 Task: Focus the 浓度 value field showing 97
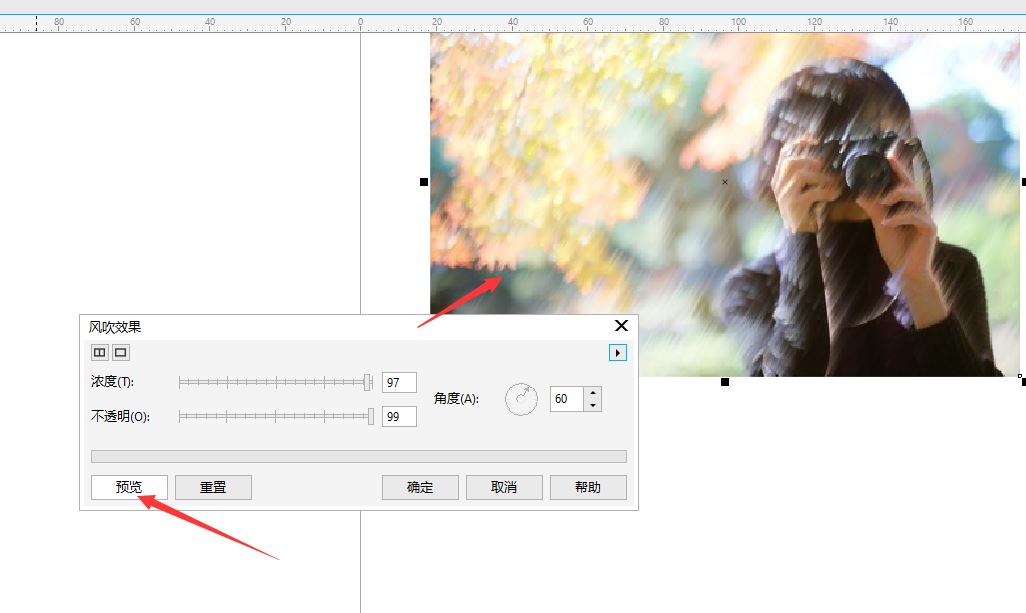click(x=399, y=383)
